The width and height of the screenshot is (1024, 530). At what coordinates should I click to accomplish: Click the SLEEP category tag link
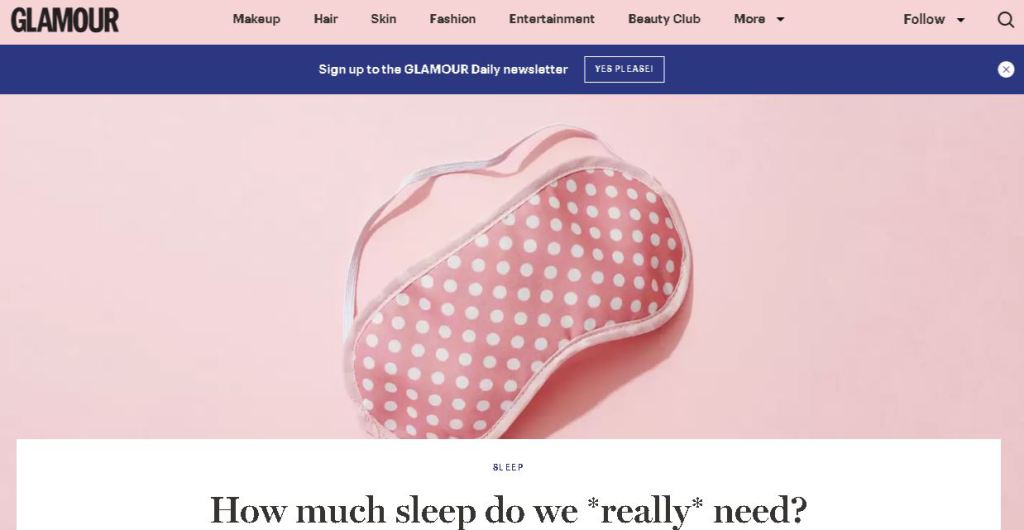(508, 467)
